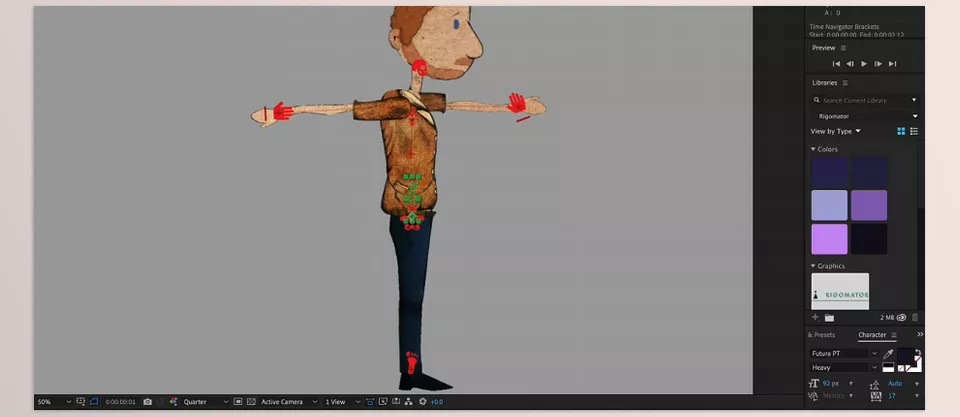Open the Quarter resolution dropdown
Viewport: 960px width, 417px height.
205,402
